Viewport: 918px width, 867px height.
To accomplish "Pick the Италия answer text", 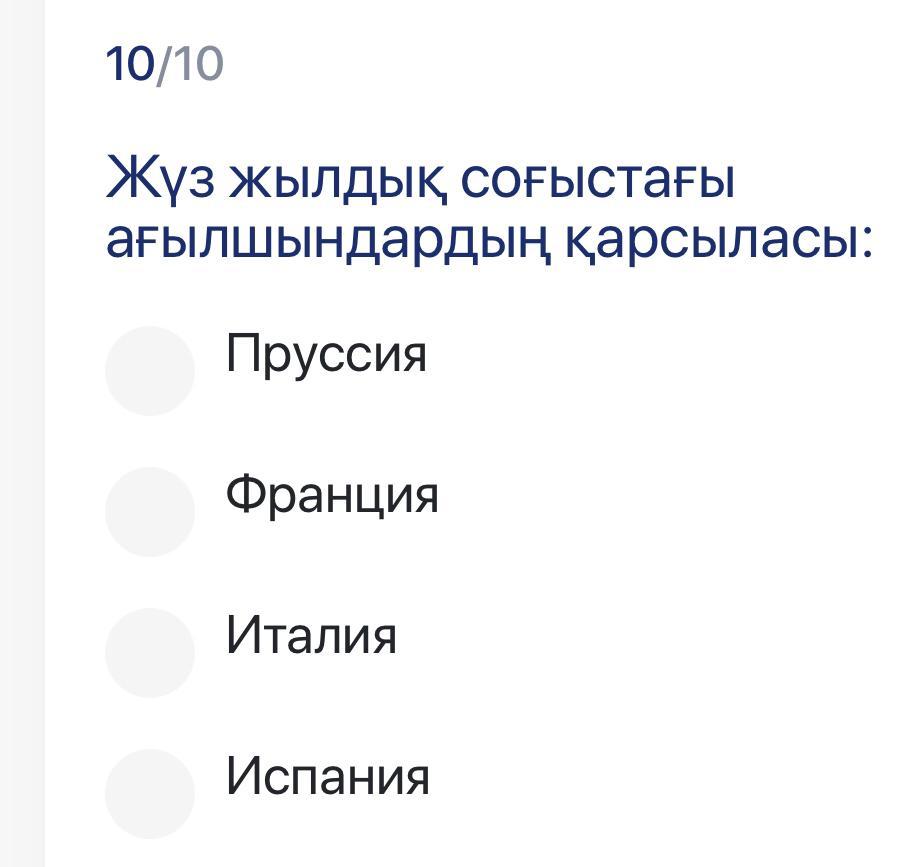I will (311, 635).
